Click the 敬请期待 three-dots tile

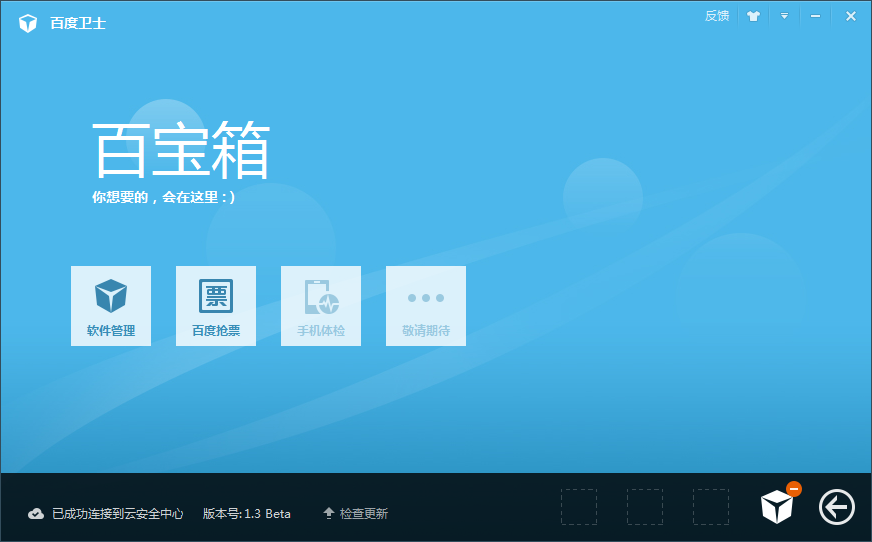point(426,306)
